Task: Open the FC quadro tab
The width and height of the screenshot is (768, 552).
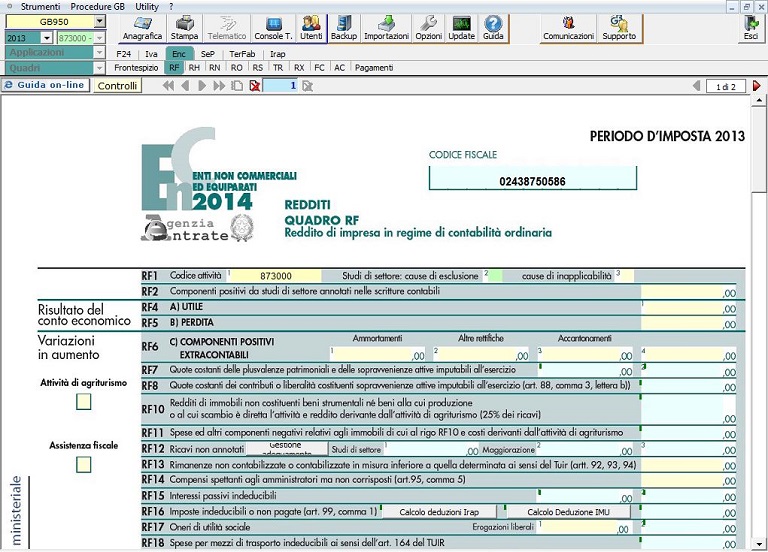Action: [x=319, y=68]
